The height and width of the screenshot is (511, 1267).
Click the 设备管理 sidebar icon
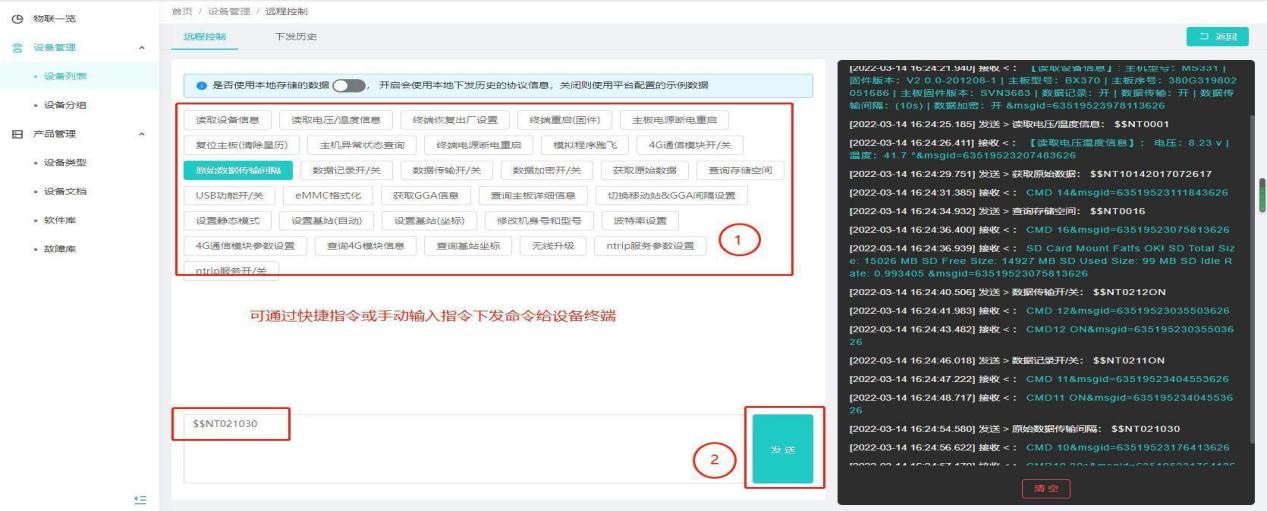[x=14, y=47]
